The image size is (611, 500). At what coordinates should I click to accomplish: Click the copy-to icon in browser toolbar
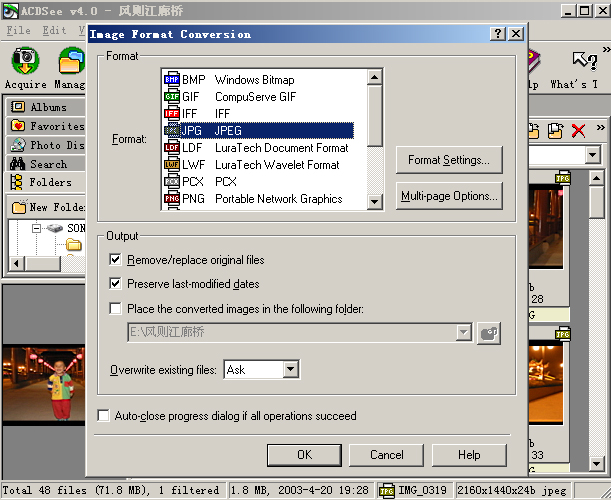tap(556, 131)
